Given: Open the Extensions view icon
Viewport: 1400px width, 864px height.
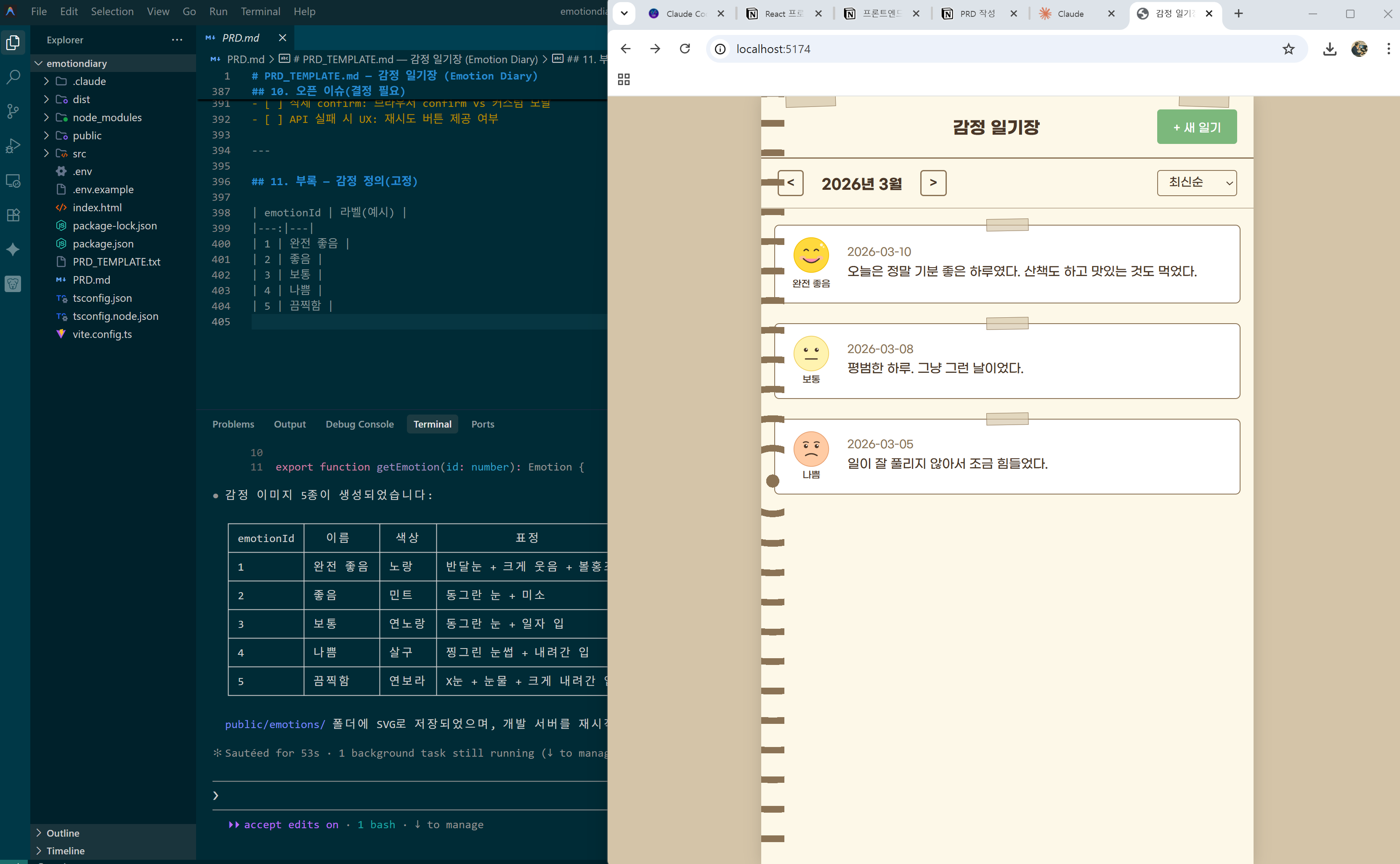Looking at the screenshot, I should click(13, 215).
